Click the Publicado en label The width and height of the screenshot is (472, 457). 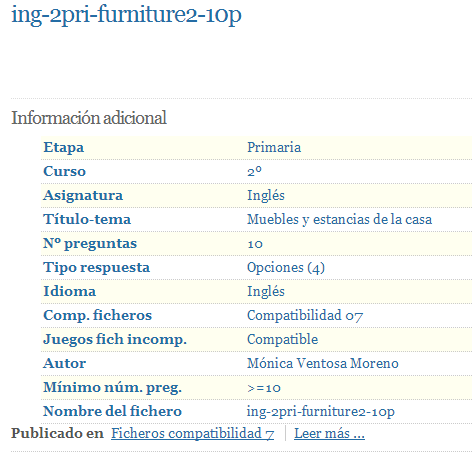pos(57,433)
